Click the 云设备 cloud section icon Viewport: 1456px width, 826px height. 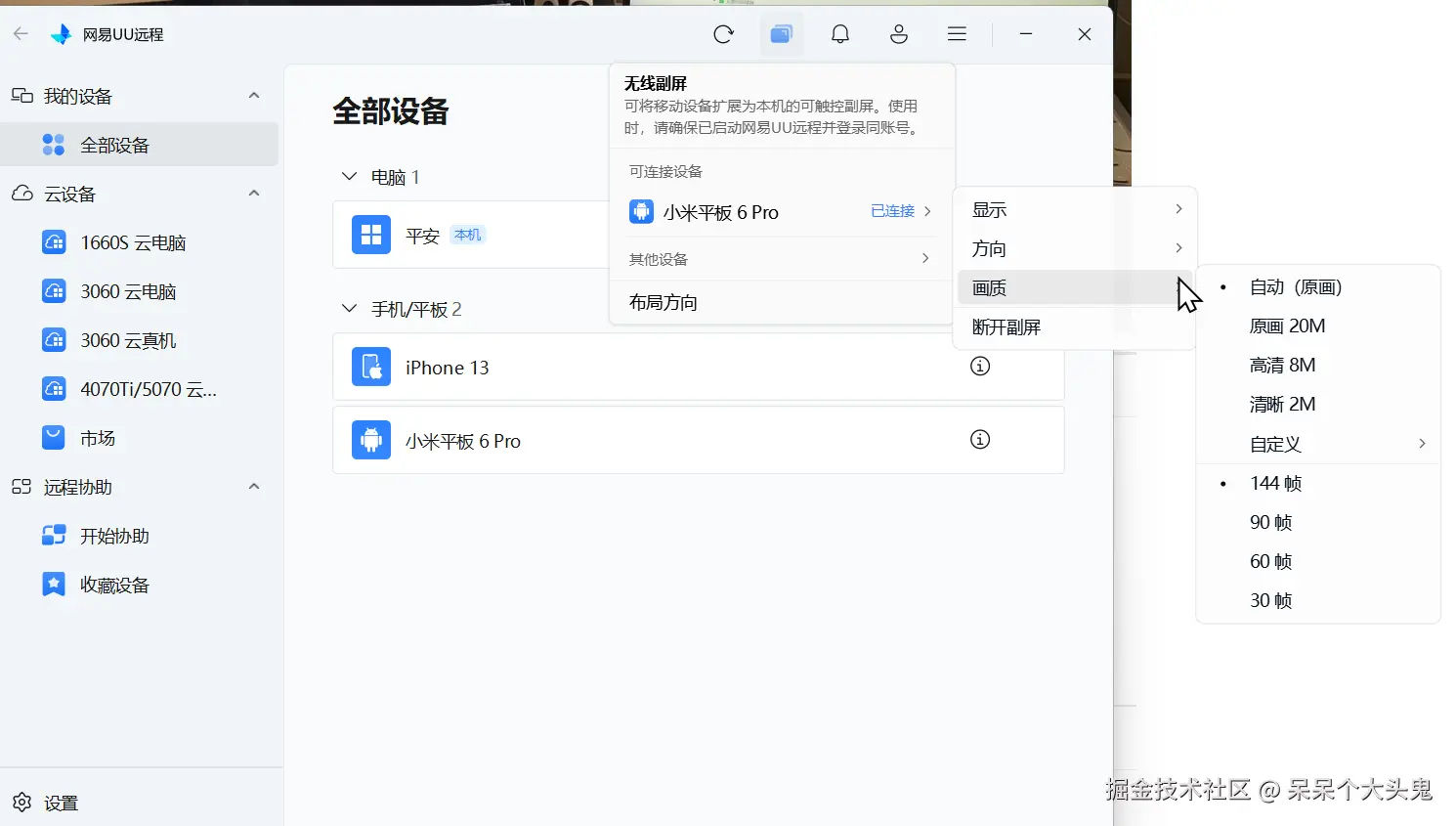tap(21, 194)
